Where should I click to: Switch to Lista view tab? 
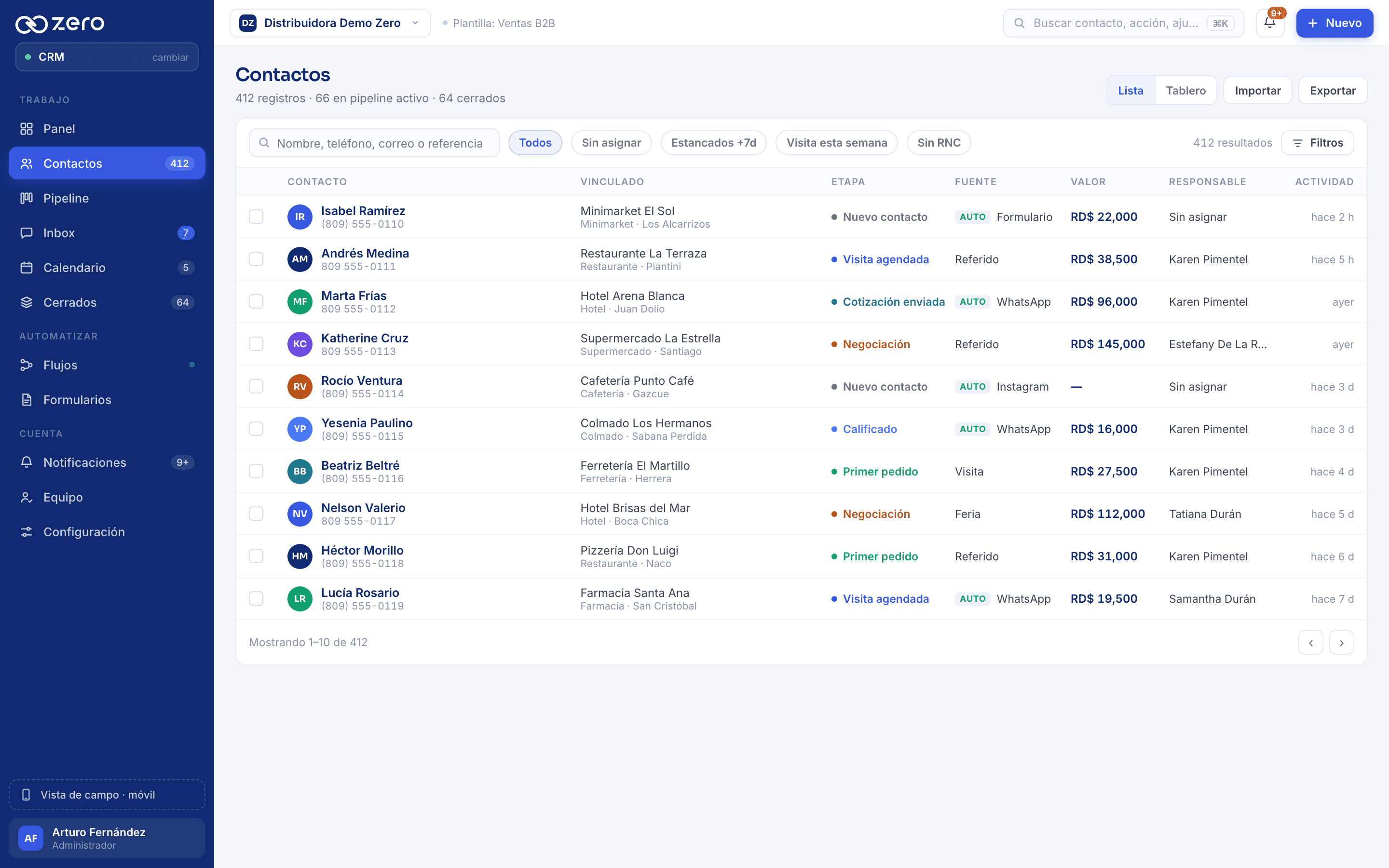point(1130,91)
